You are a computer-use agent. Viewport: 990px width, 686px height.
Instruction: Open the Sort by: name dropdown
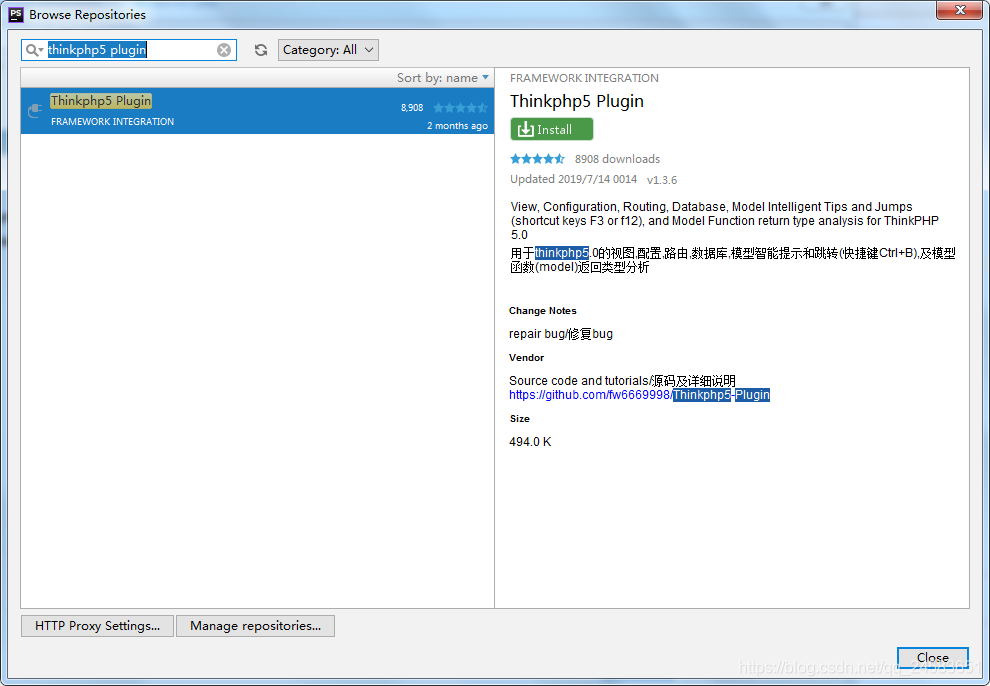[443, 78]
